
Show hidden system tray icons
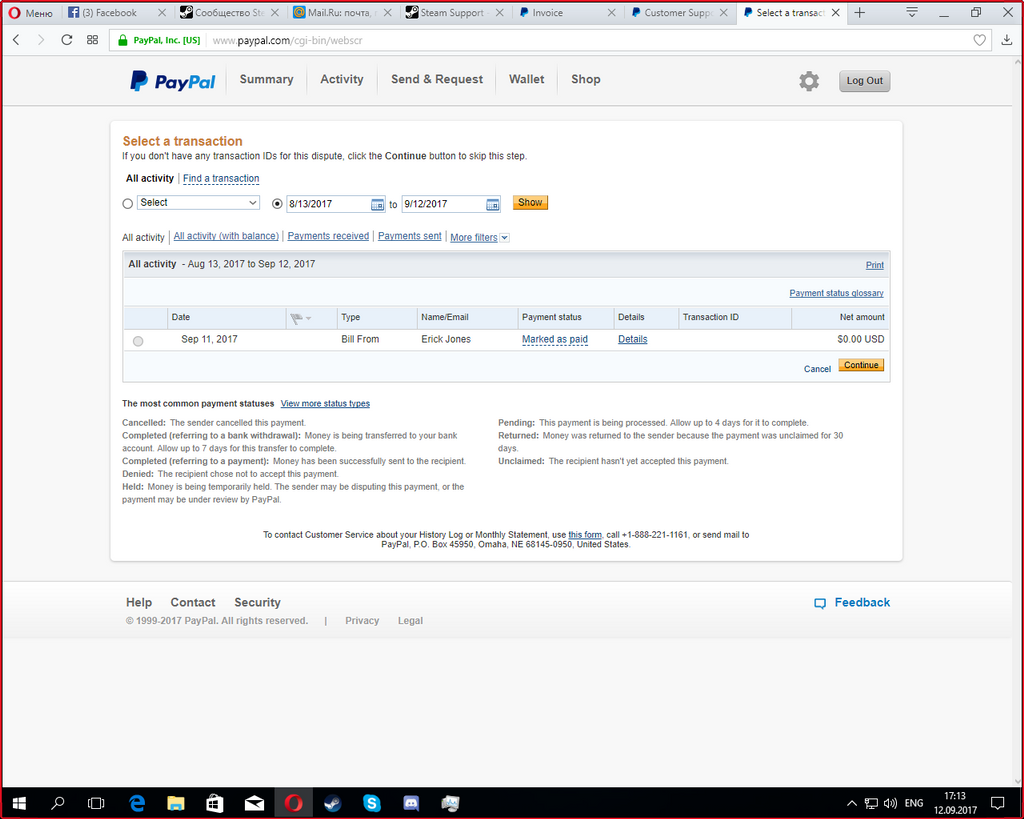(x=852, y=803)
